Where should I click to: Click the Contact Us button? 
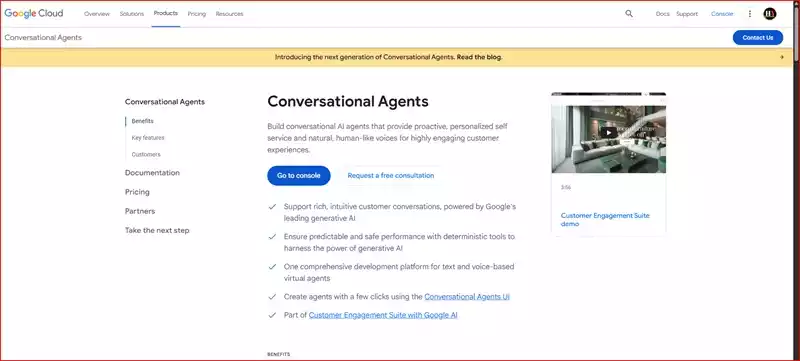tap(758, 38)
